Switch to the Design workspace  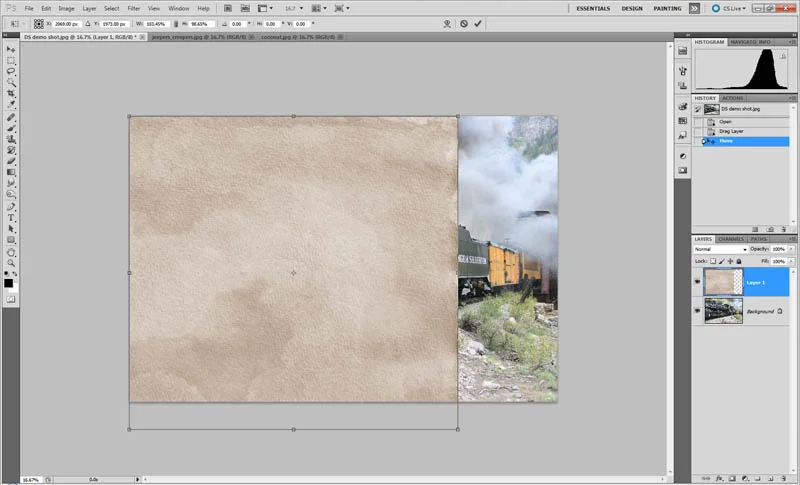tap(632, 9)
